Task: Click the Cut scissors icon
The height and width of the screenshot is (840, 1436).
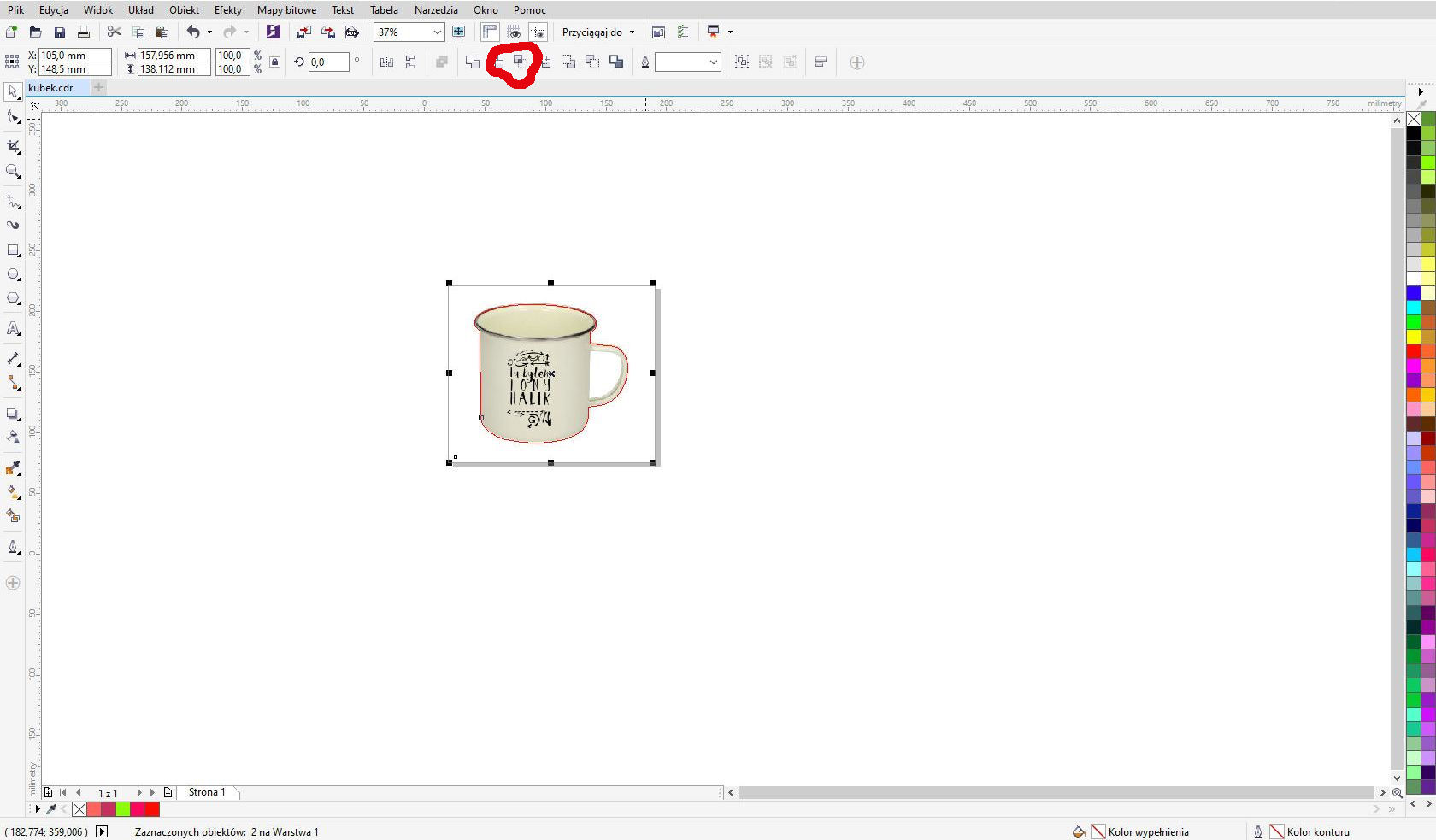Action: pyautogui.click(x=114, y=32)
